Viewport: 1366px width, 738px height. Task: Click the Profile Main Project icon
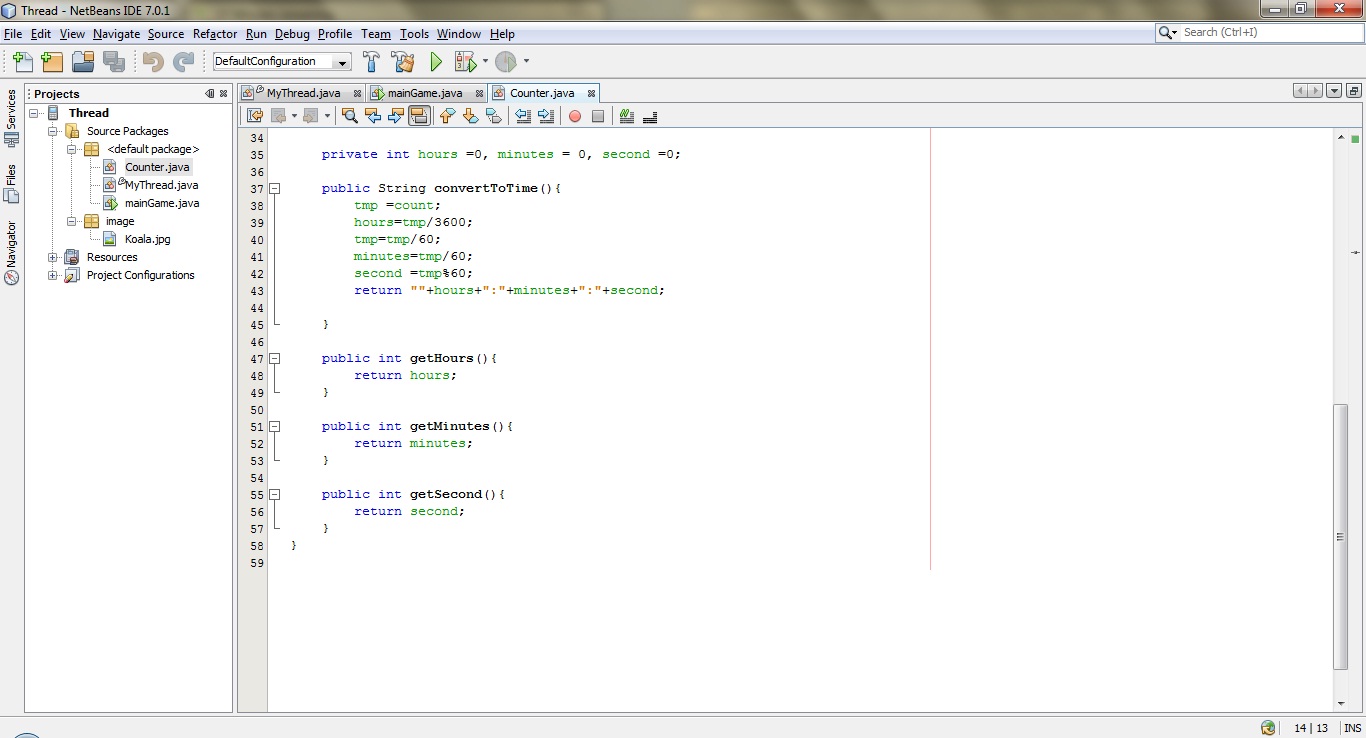(x=506, y=62)
